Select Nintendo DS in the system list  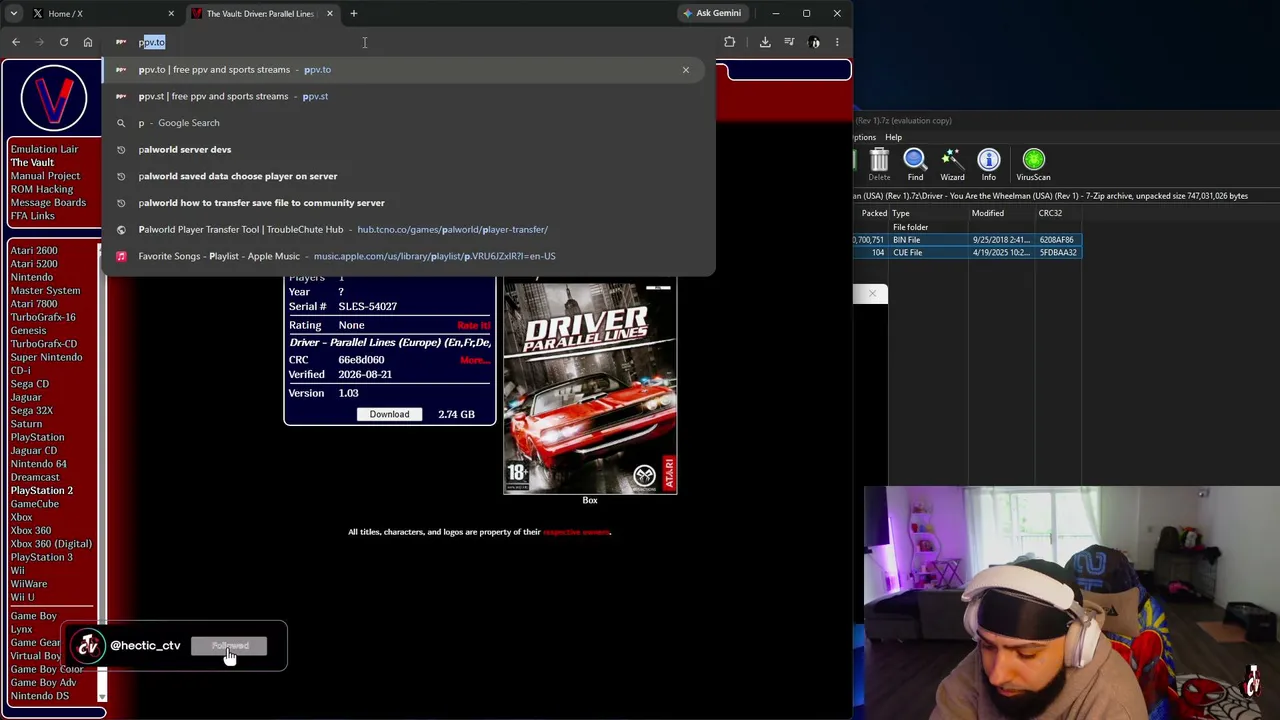pos(40,696)
